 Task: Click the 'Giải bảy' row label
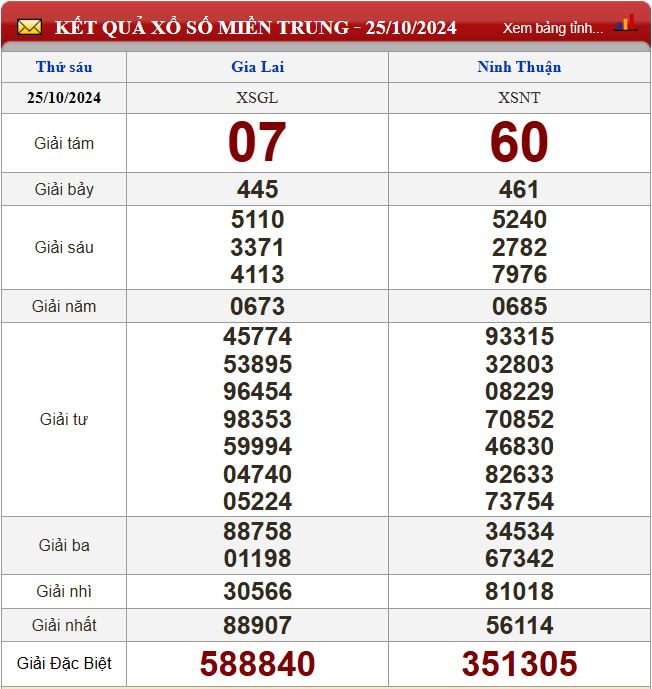pos(64,189)
